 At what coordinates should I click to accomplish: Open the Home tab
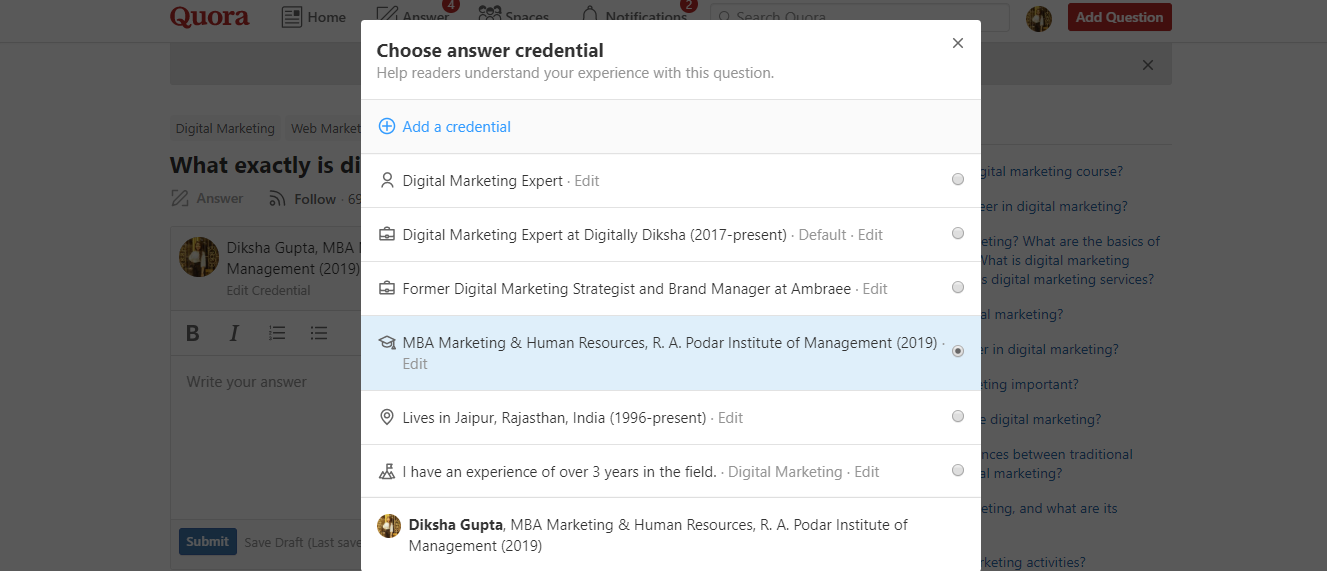314,17
